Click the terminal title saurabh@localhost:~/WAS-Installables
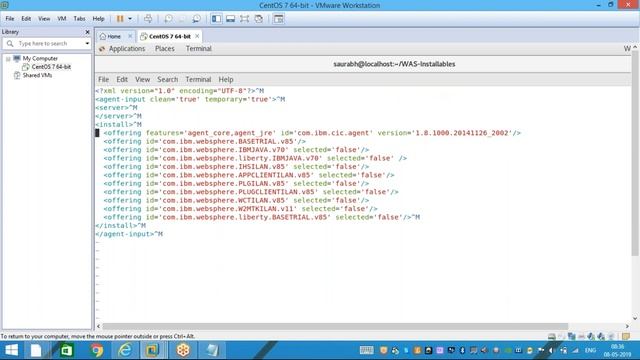Image resolution: width=640 pixels, height=360 pixels. tap(394, 64)
